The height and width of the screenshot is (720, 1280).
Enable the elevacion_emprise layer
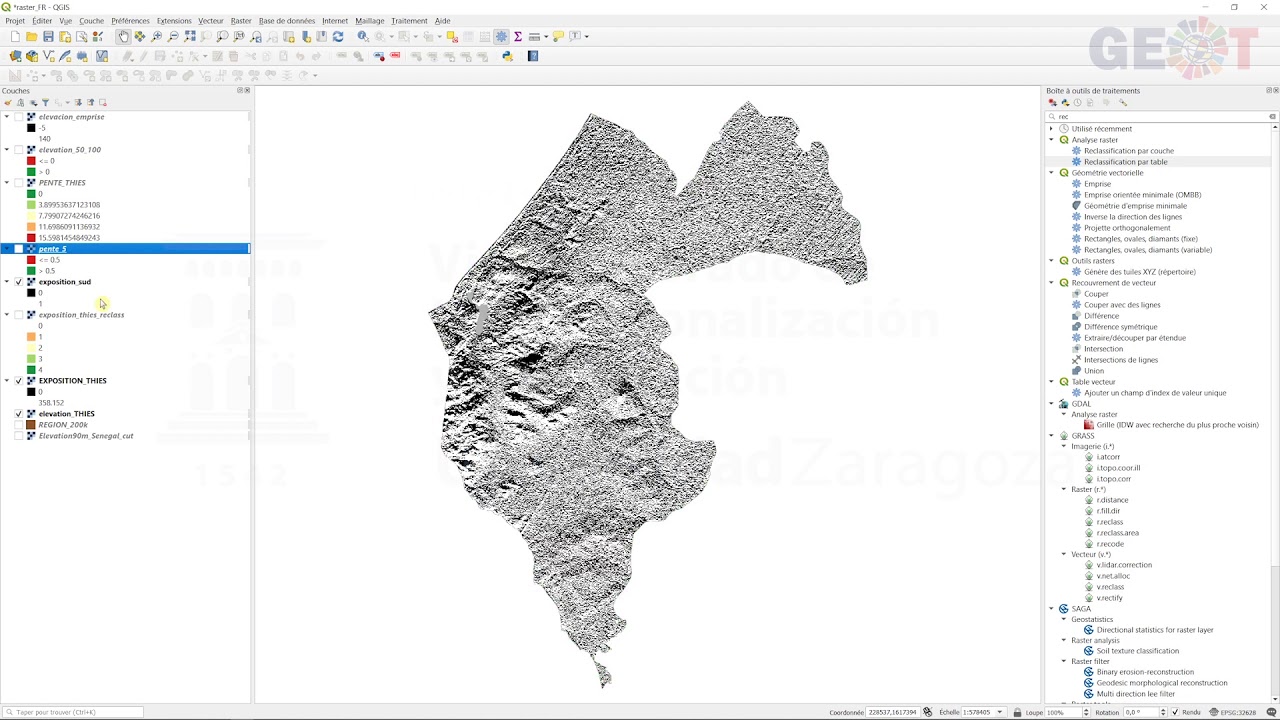19,117
